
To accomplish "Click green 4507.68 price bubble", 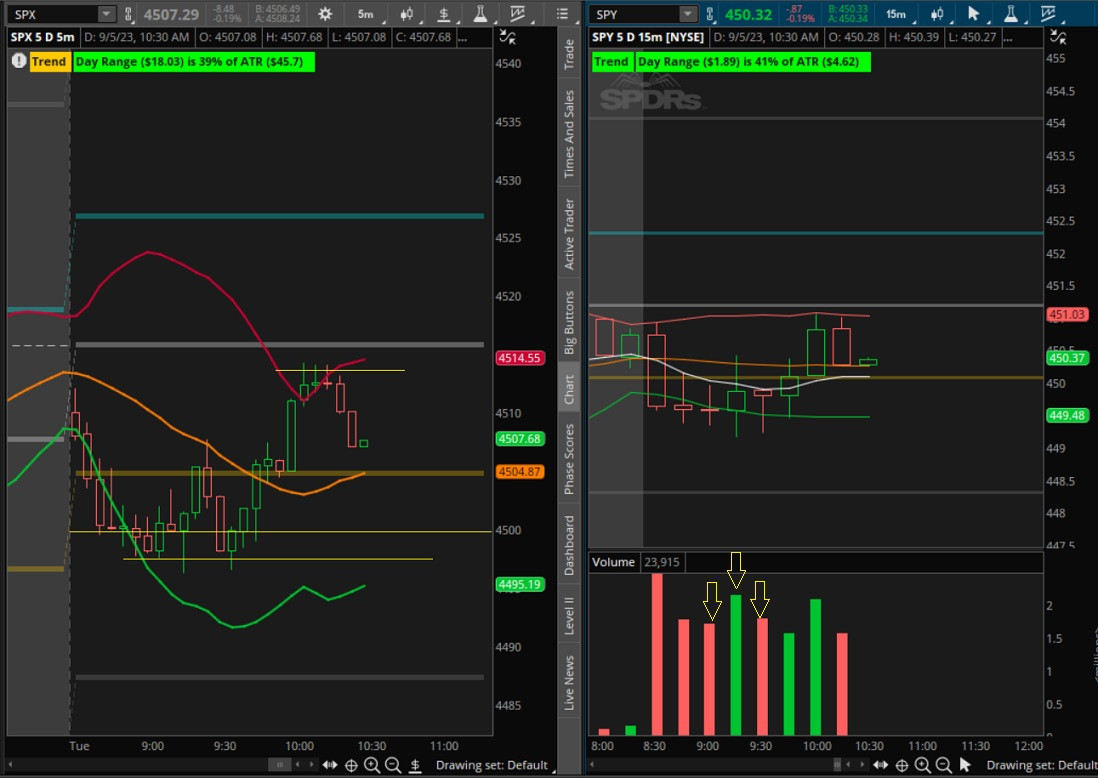I will coord(520,439).
